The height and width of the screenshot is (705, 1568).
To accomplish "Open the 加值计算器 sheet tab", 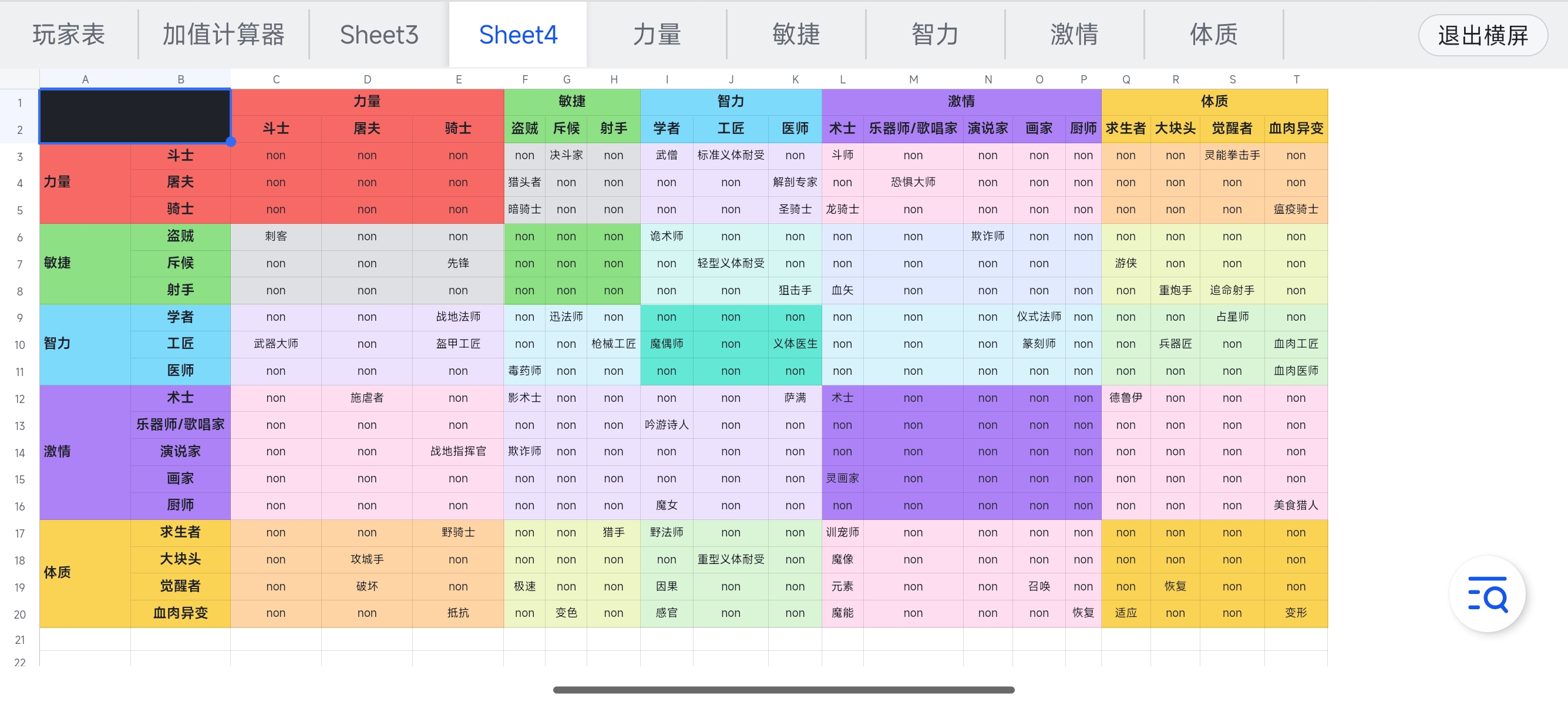I will [223, 34].
